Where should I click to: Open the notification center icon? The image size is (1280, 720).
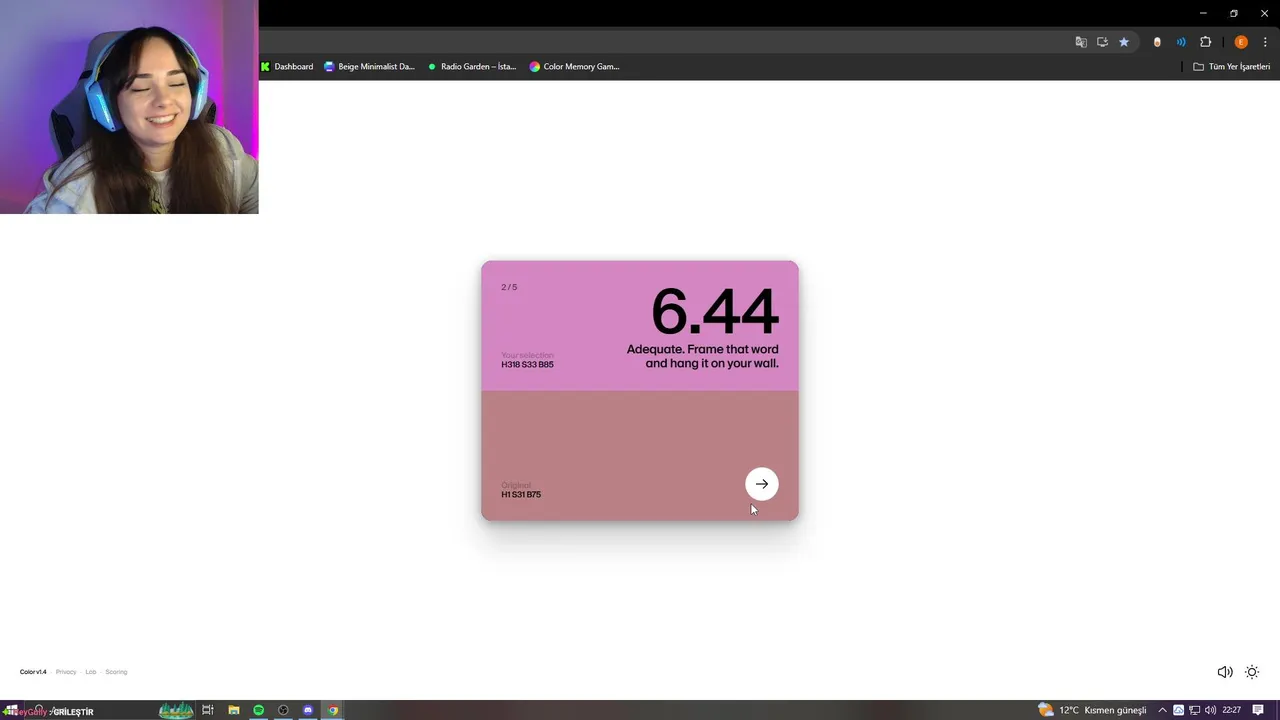[1258, 710]
